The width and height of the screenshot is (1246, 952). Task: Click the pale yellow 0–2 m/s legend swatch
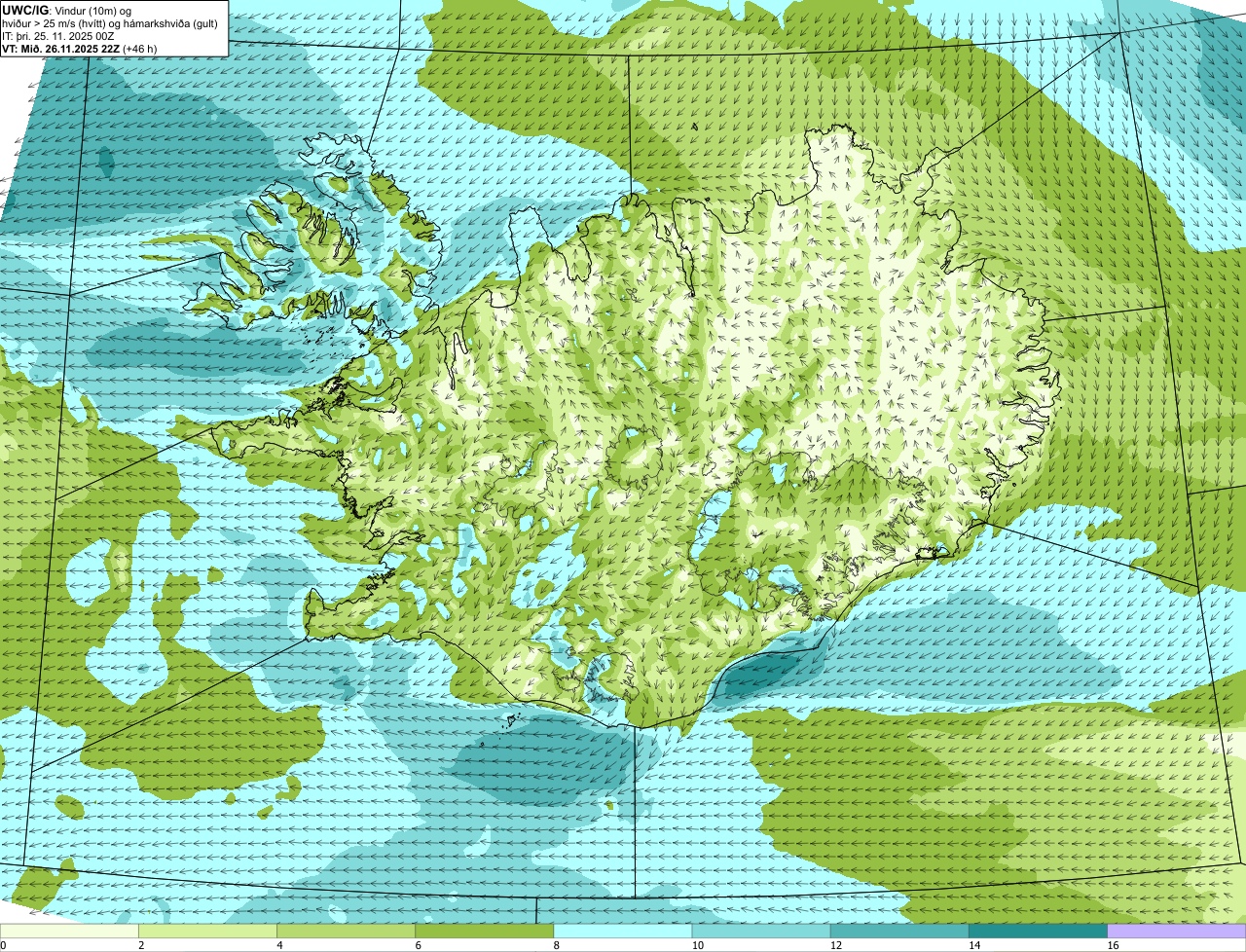pyautogui.click(x=69, y=932)
